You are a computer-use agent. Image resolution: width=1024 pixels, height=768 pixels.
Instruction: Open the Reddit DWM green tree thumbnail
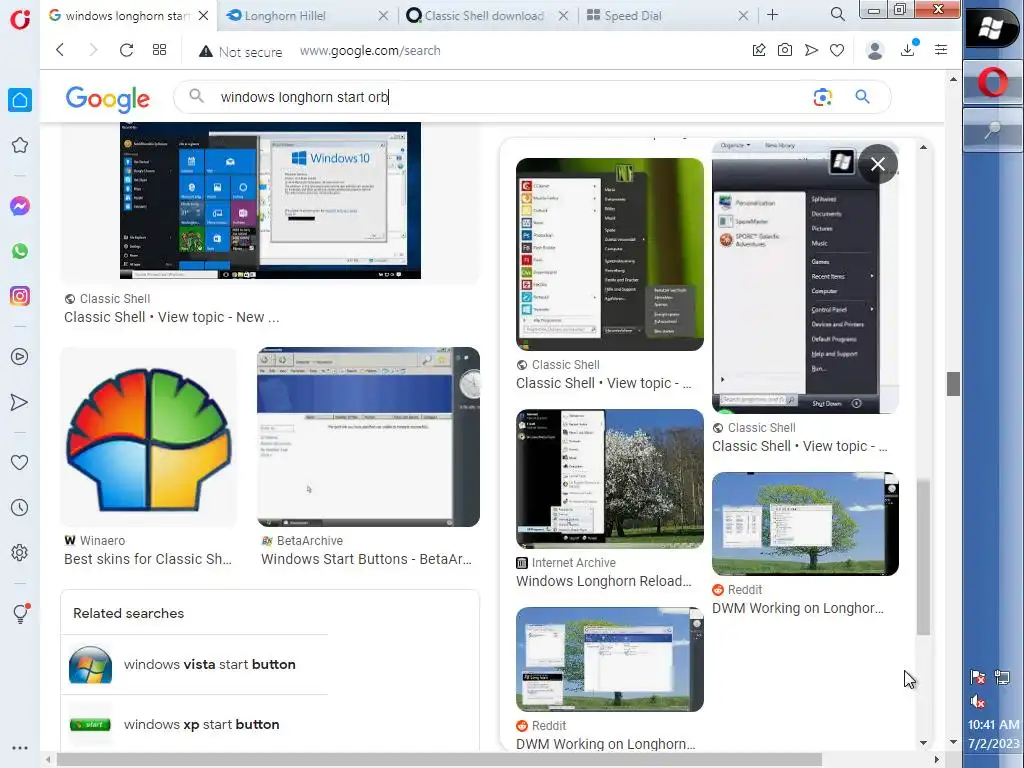(805, 524)
